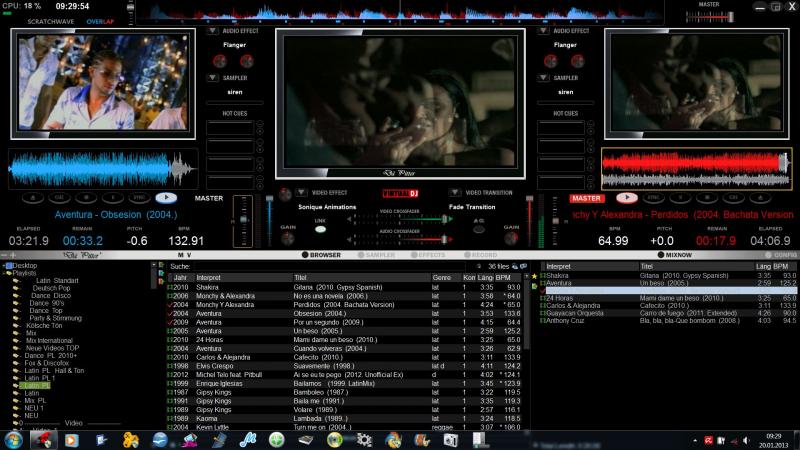Click the Fade Transition label
Screen dimensions: 800x450
[x=472, y=207]
